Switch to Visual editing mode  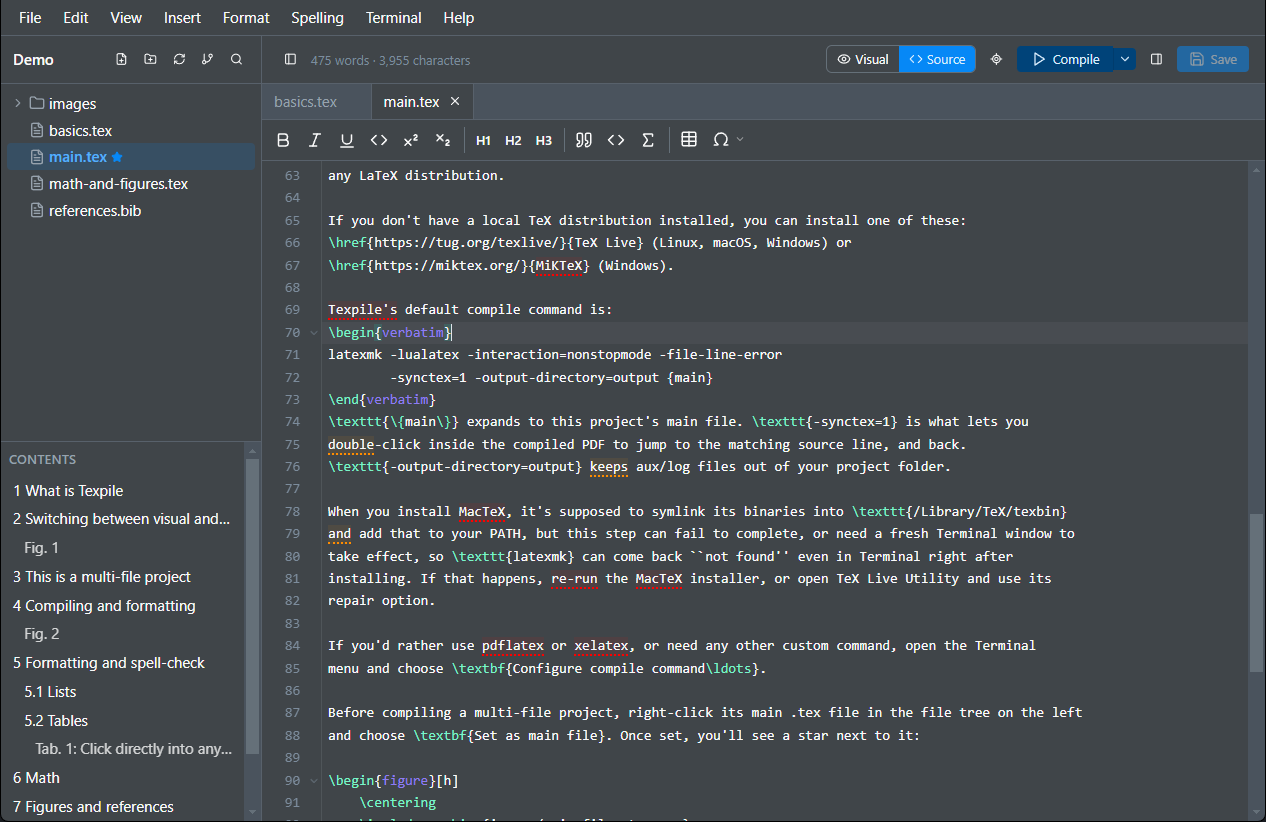pos(863,59)
